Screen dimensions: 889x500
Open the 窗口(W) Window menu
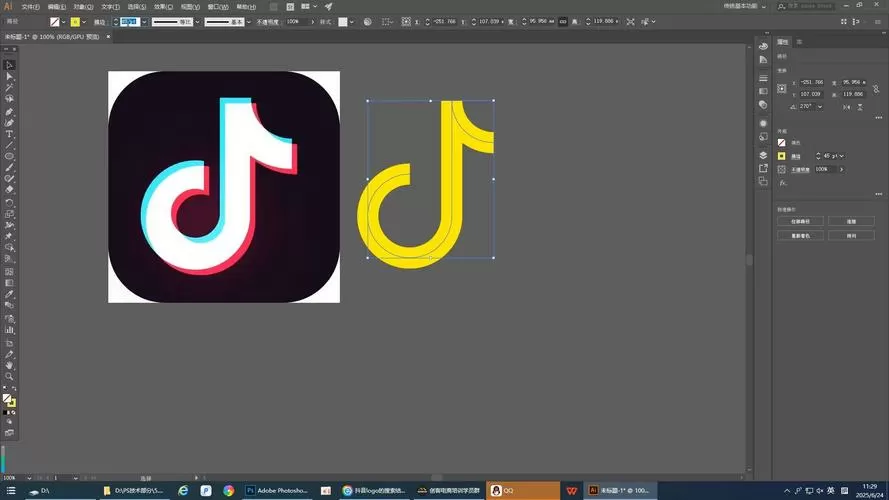point(218,7)
